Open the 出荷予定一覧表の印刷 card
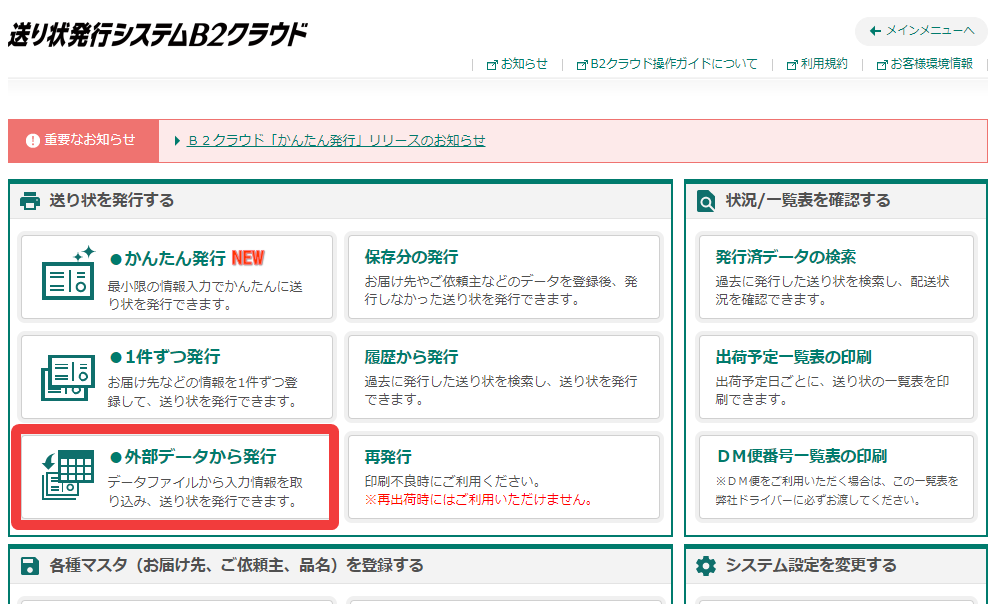 click(x=836, y=377)
